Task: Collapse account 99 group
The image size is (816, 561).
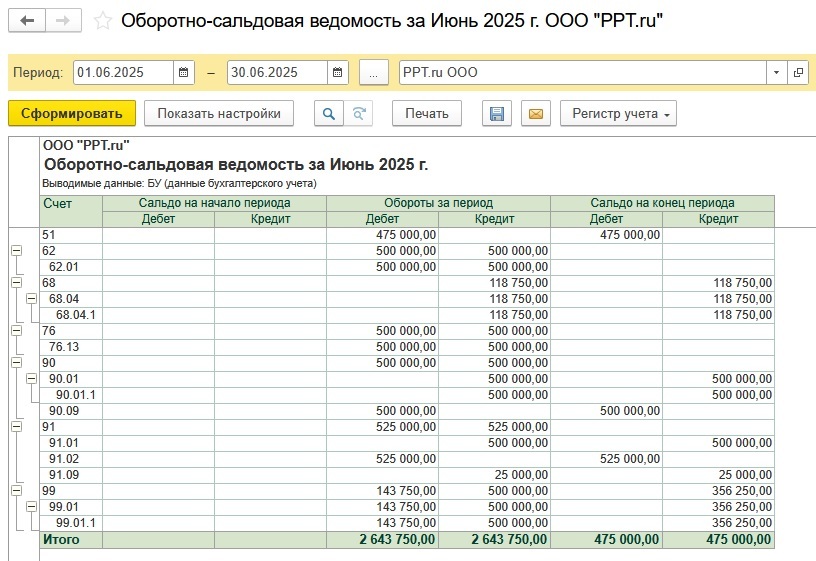Action: pyautogui.click(x=17, y=491)
